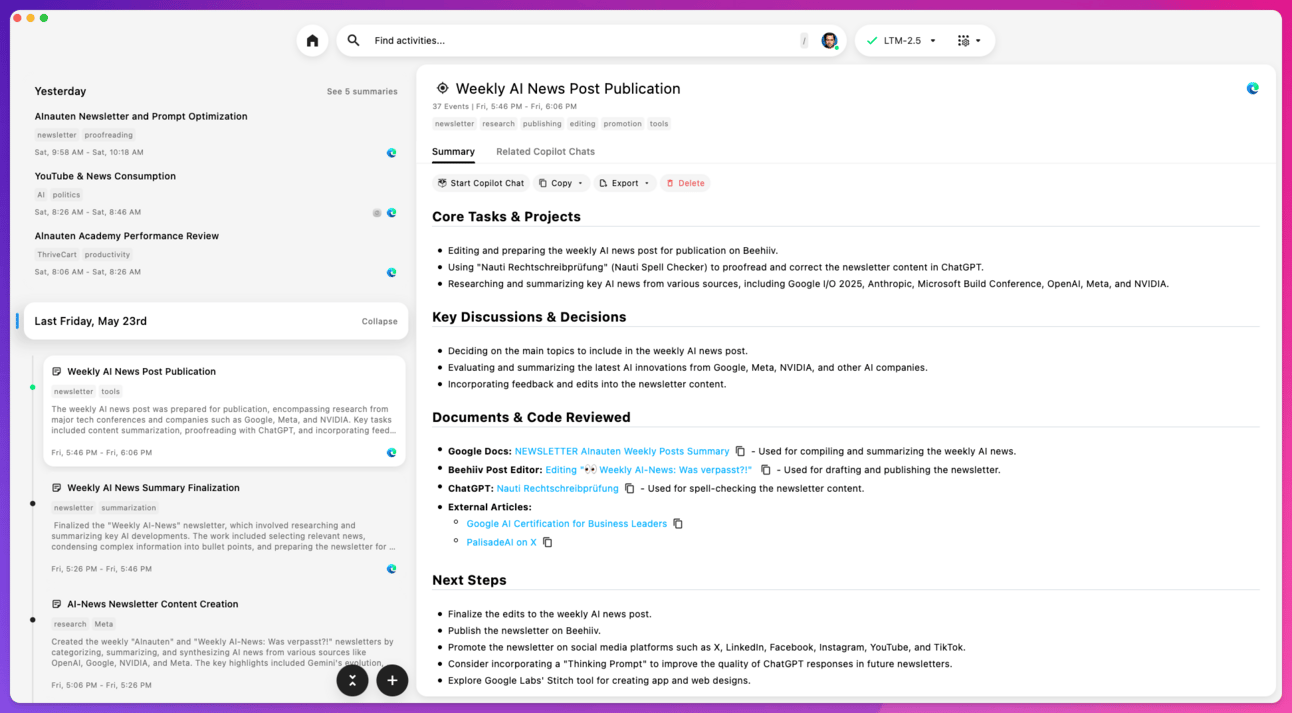Click the Edge icon beside the summary title

tap(1252, 89)
